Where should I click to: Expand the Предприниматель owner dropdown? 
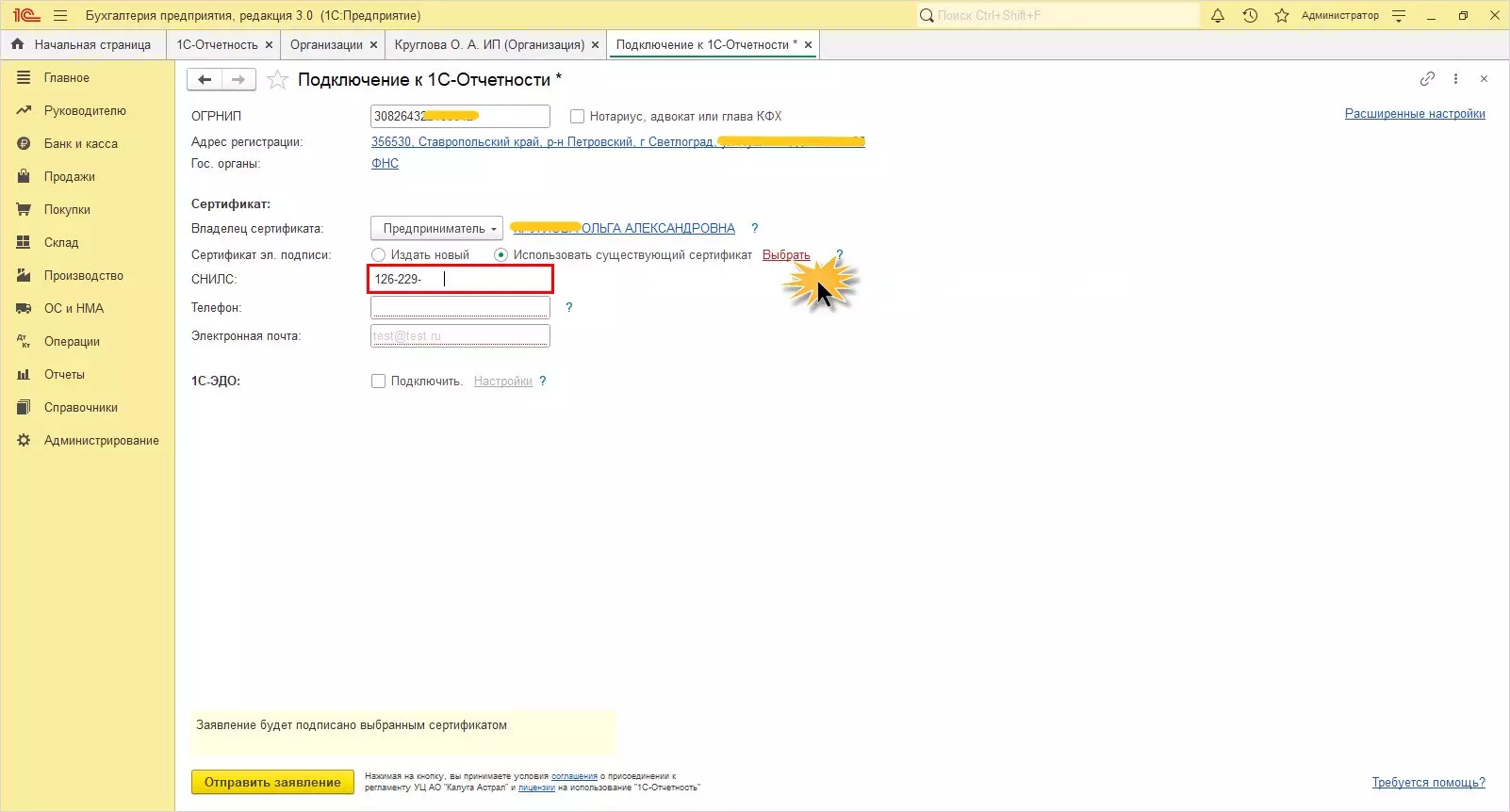tap(436, 228)
